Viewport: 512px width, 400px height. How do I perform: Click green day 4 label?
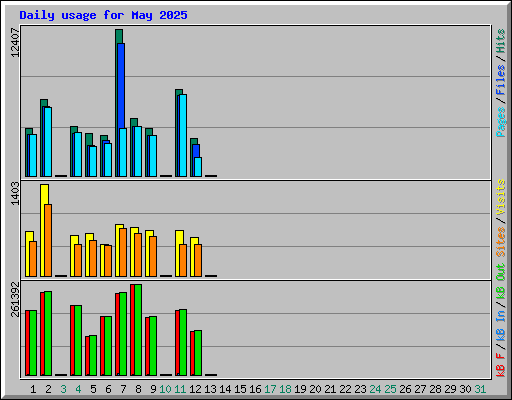[x=78, y=389]
